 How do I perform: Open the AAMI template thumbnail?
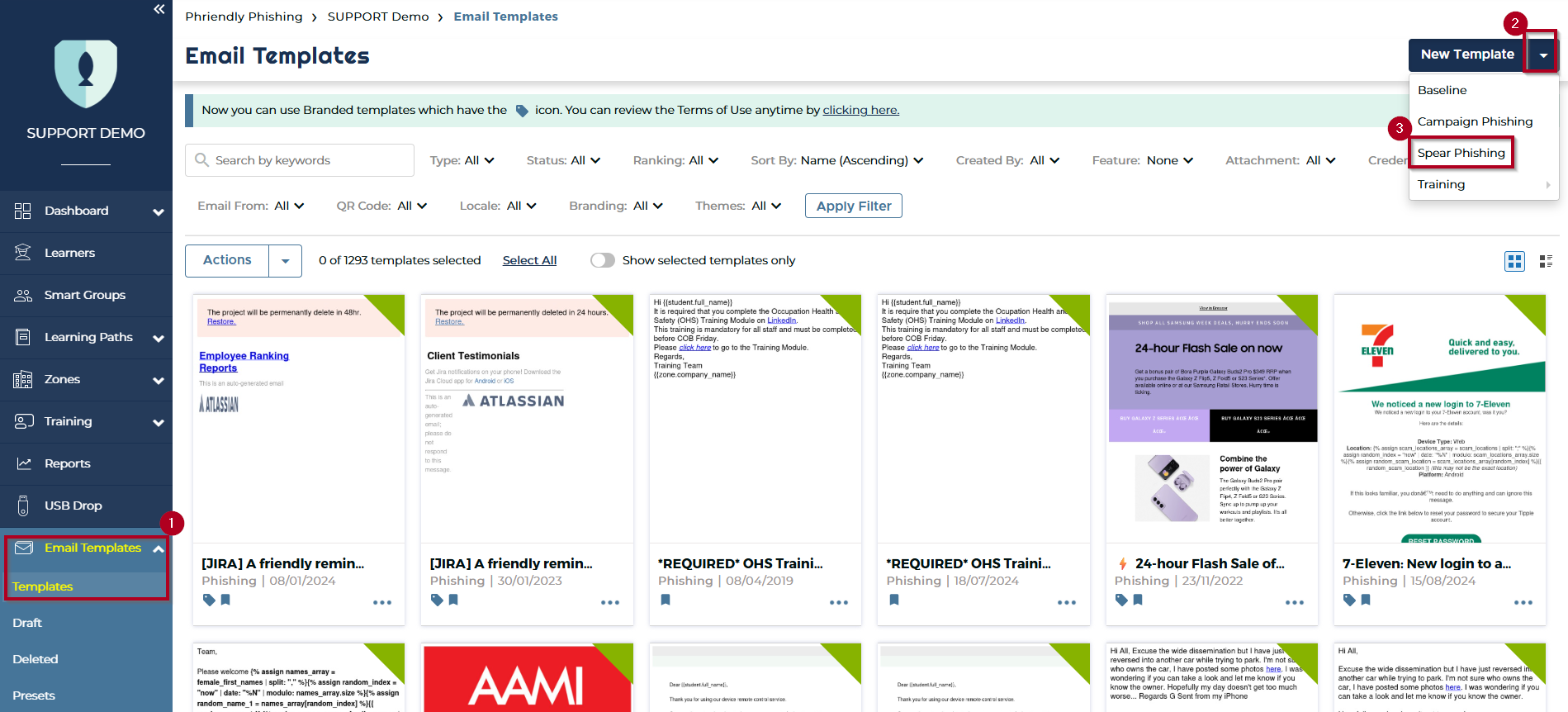click(x=527, y=679)
